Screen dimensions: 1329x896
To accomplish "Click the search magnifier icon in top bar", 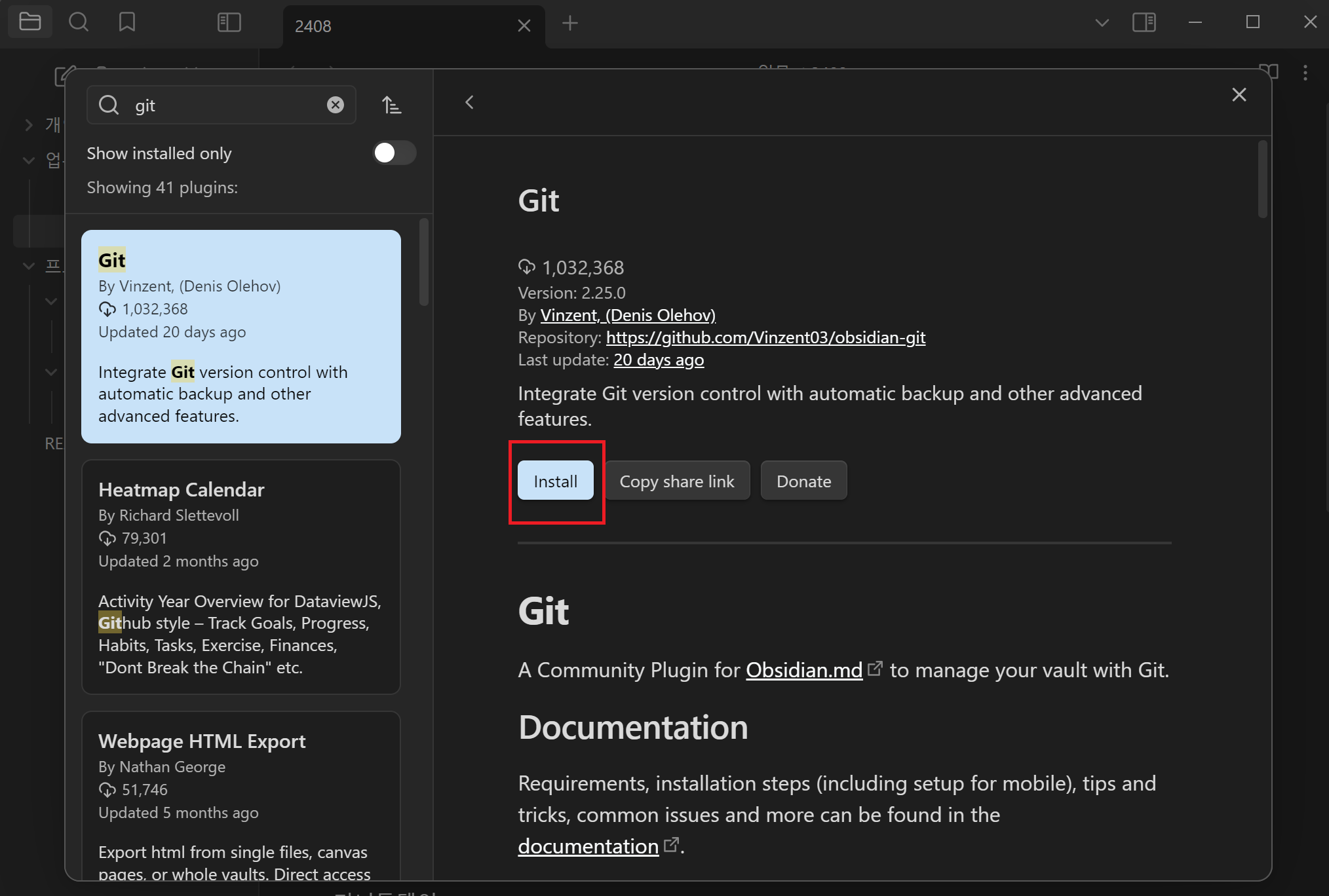I will 79,22.
